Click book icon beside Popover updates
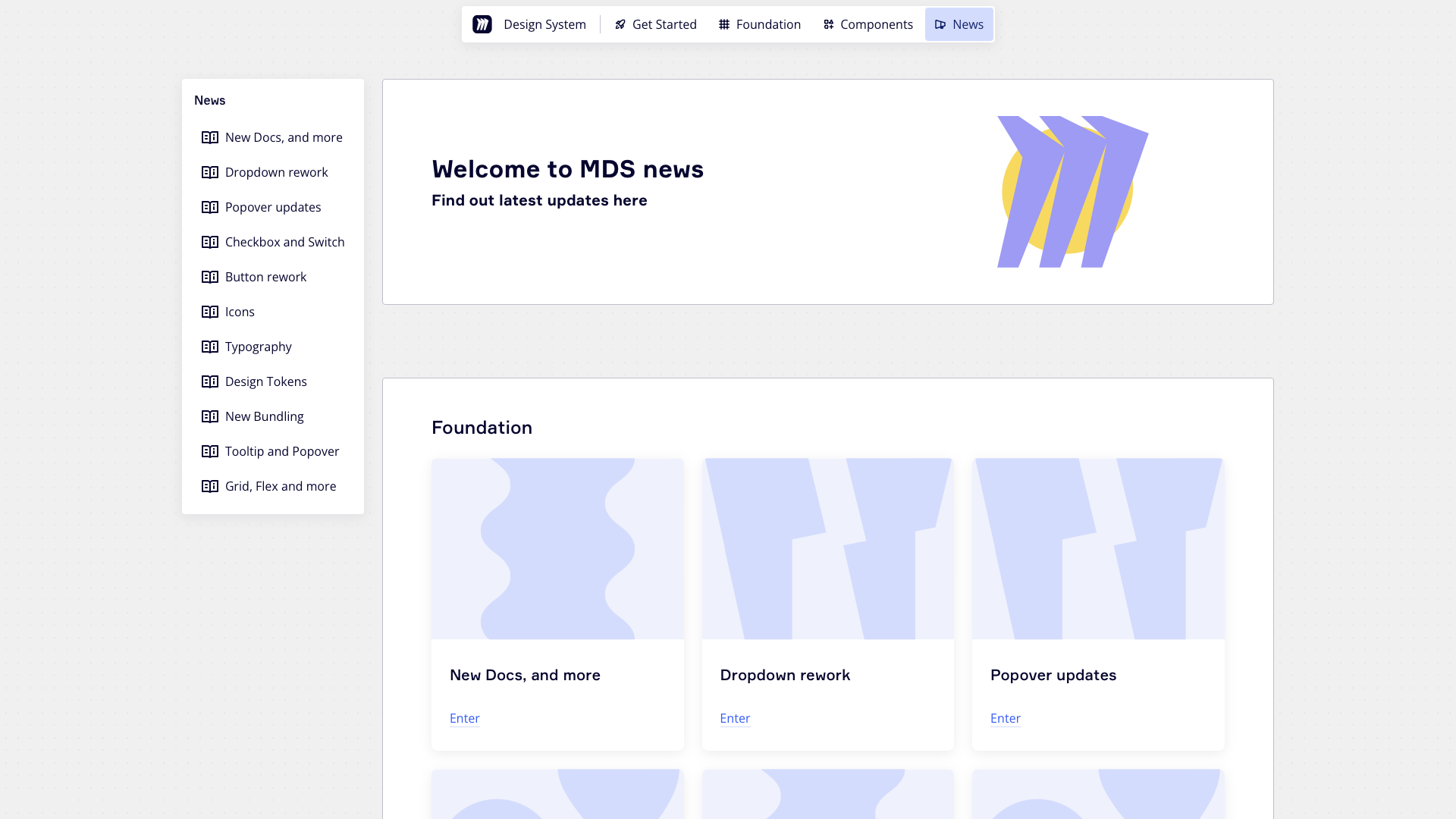Viewport: 1456px width, 819px height. (210, 207)
